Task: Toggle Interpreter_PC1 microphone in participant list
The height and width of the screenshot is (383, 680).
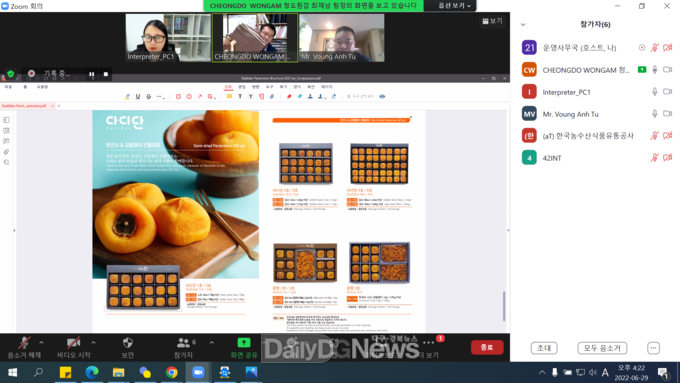Action: click(x=654, y=92)
